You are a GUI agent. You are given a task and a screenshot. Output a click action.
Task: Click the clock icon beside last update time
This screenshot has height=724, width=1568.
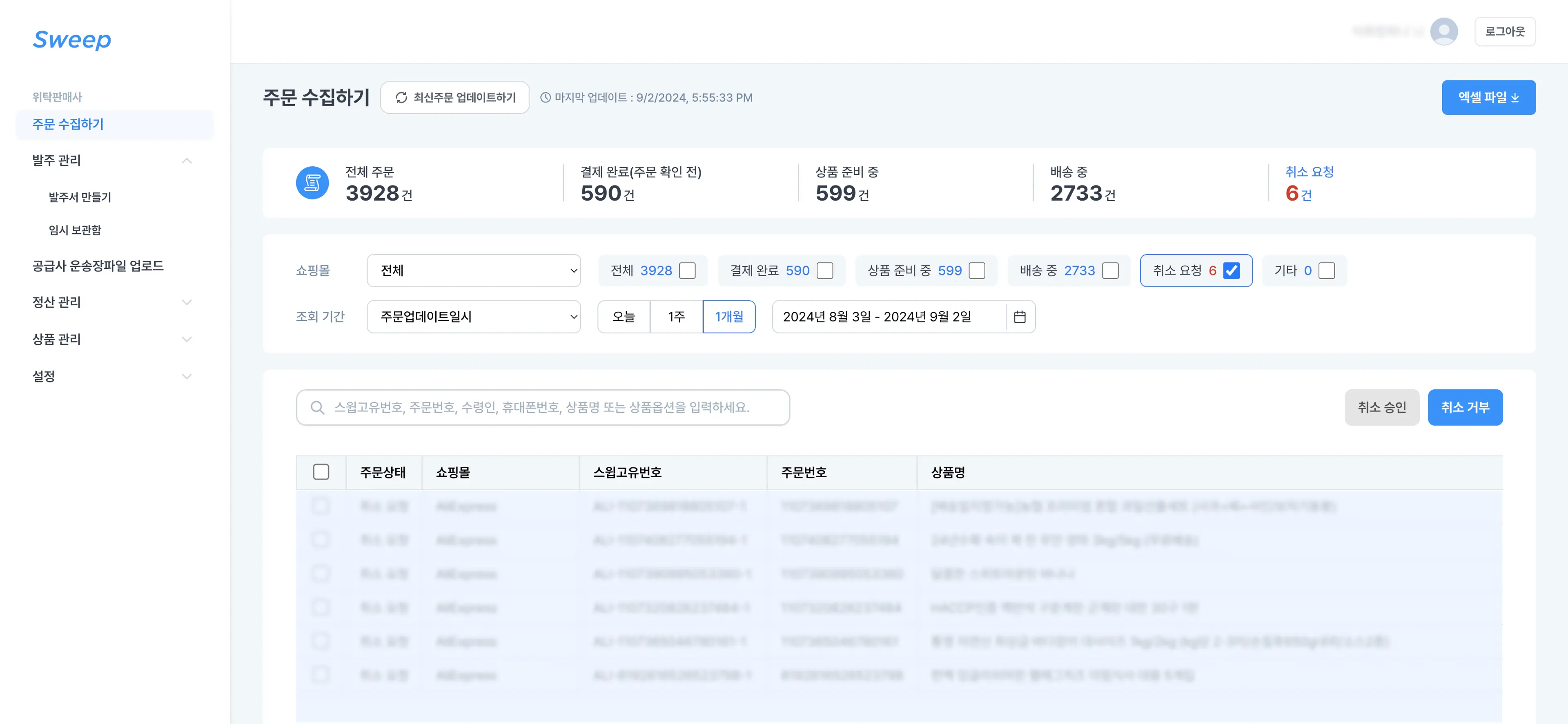(546, 97)
